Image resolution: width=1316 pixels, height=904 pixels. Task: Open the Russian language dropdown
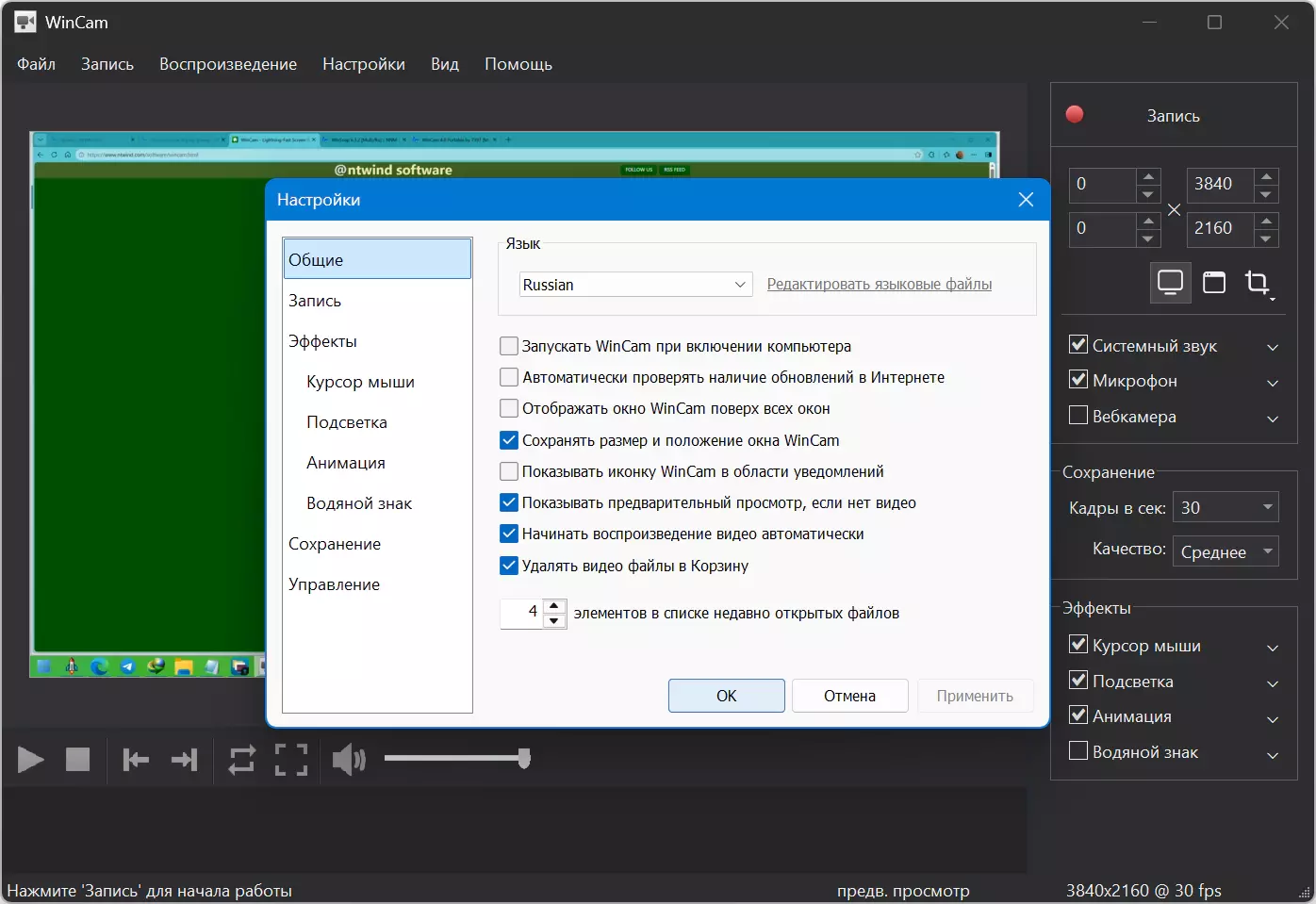pyautogui.click(x=635, y=285)
